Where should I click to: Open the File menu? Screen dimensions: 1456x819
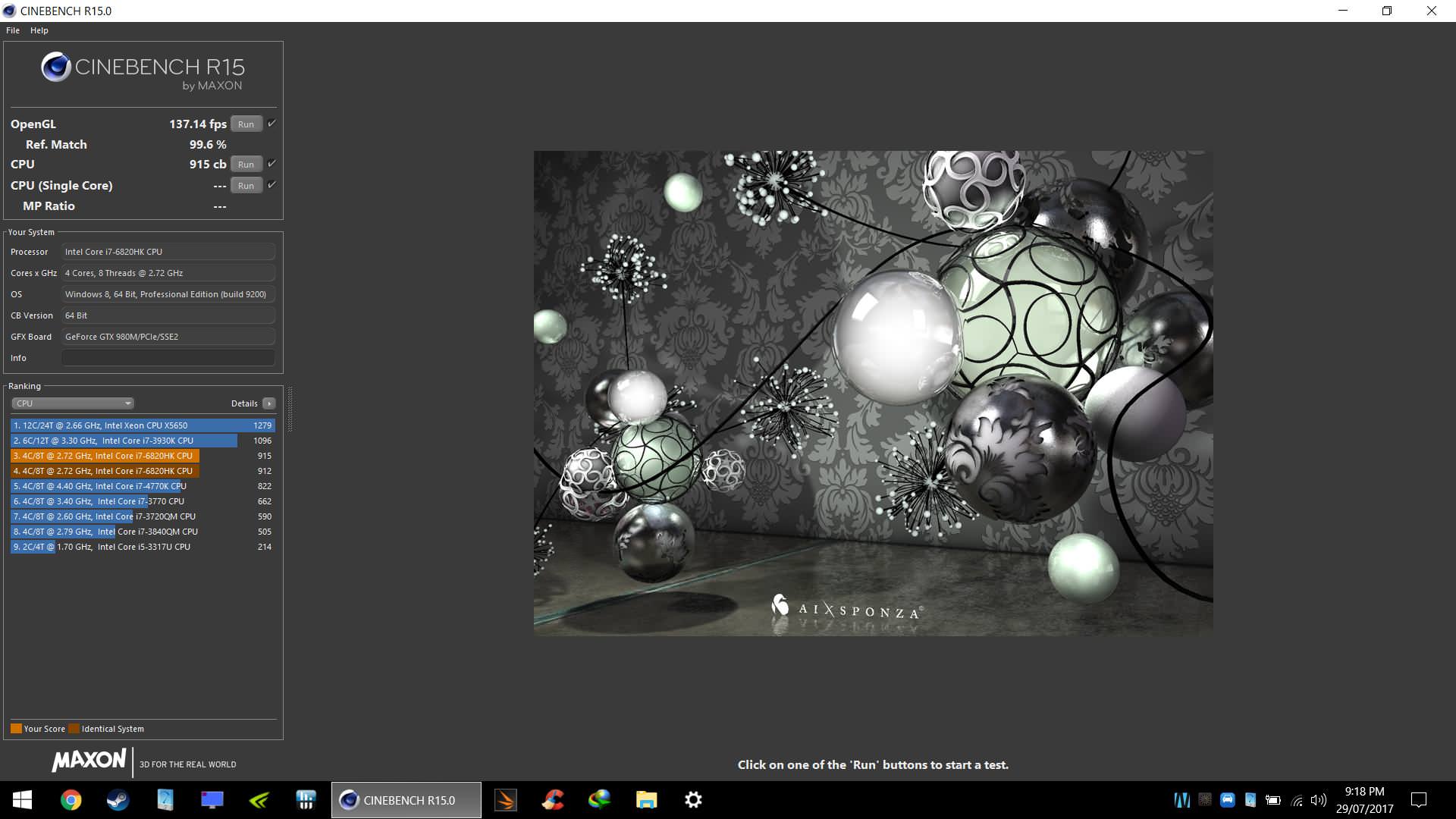tap(13, 30)
